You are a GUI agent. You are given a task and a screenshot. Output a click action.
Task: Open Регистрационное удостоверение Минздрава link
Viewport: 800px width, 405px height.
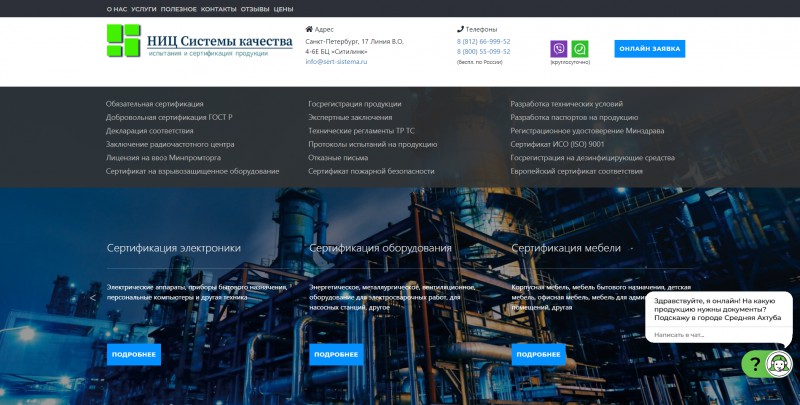point(587,131)
